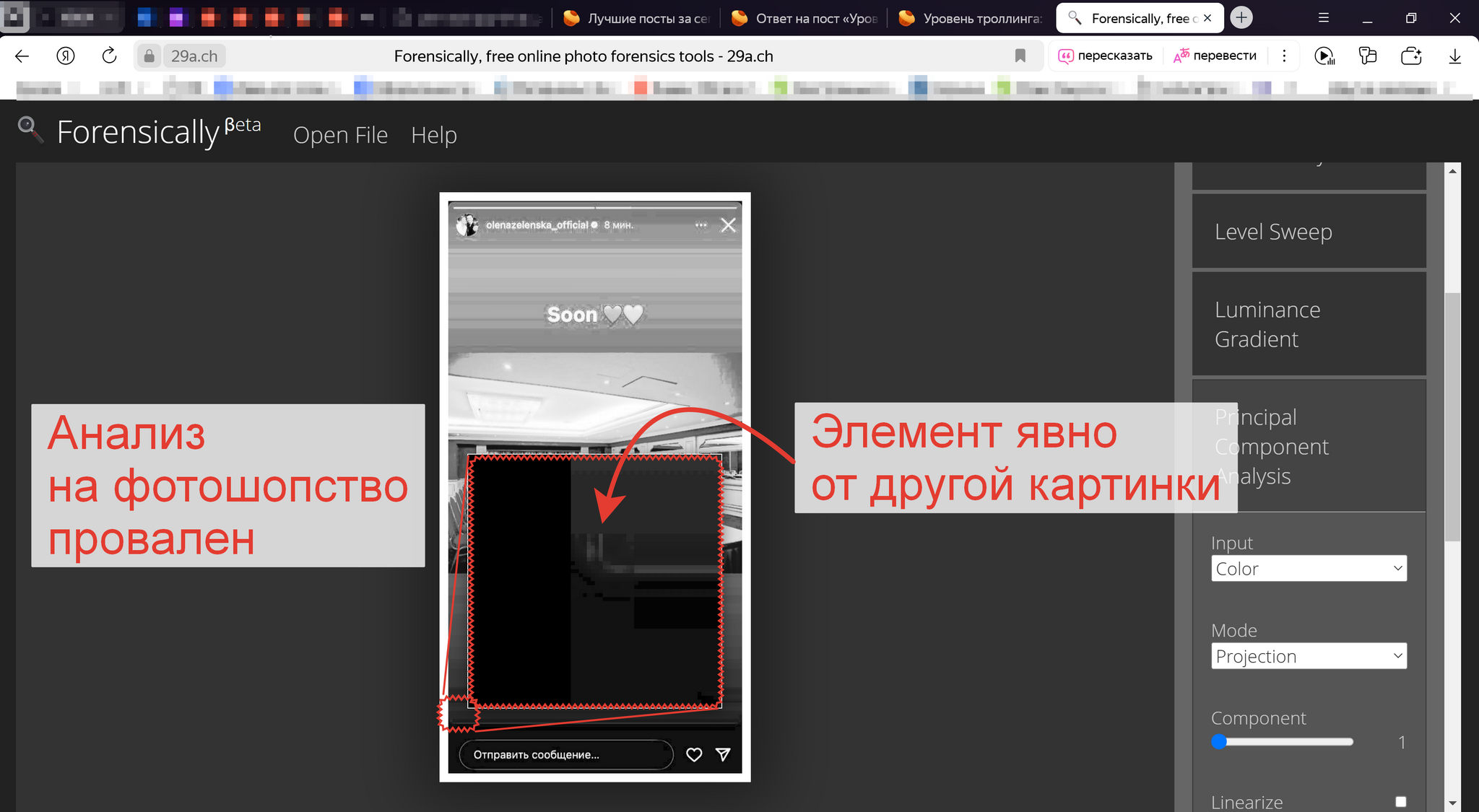Click the перевести translate button

[1215, 56]
